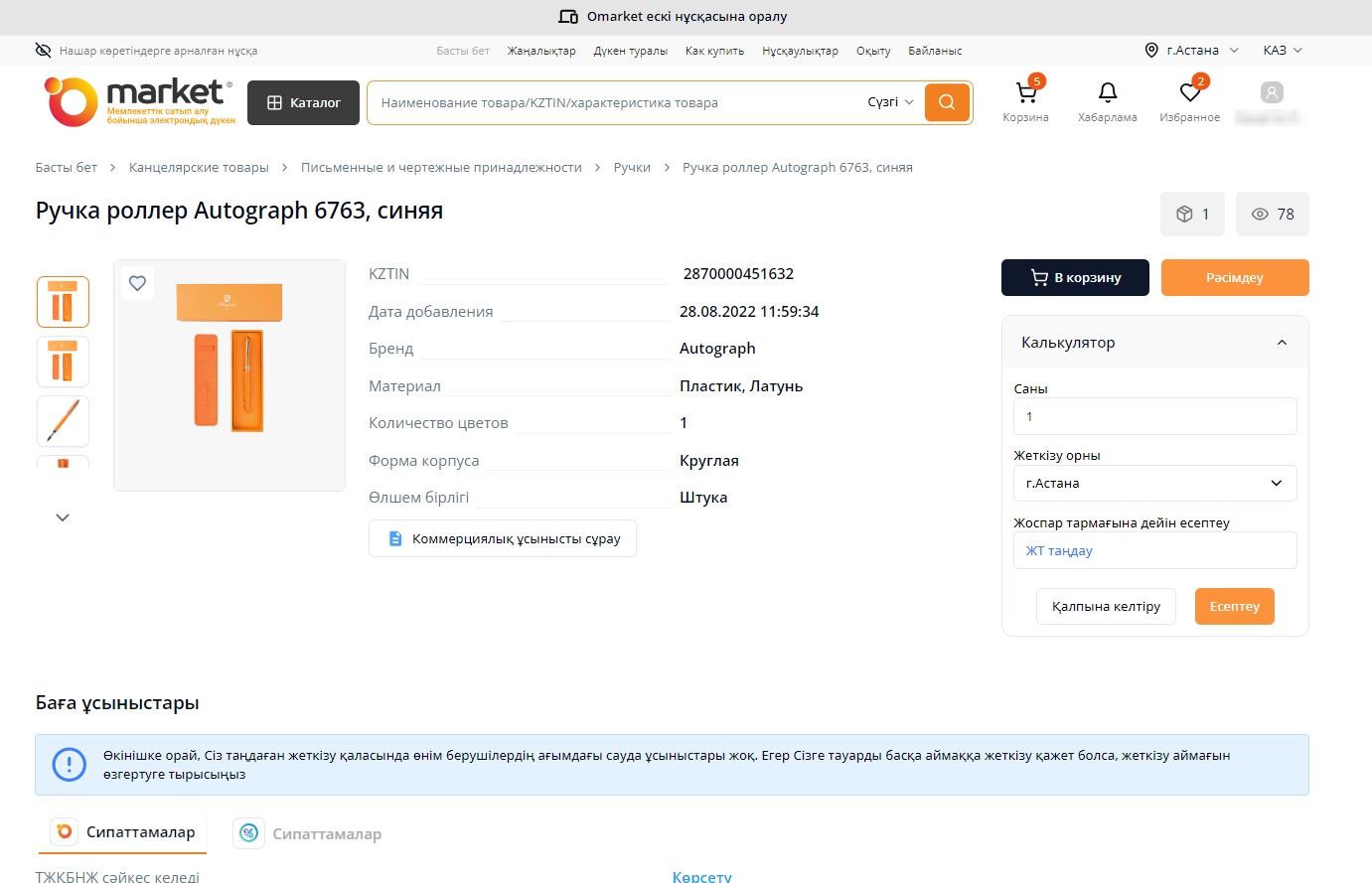Collapse the Калькулятор panel
Image resolution: width=1372 pixels, height=883 pixels.
tap(1282, 343)
